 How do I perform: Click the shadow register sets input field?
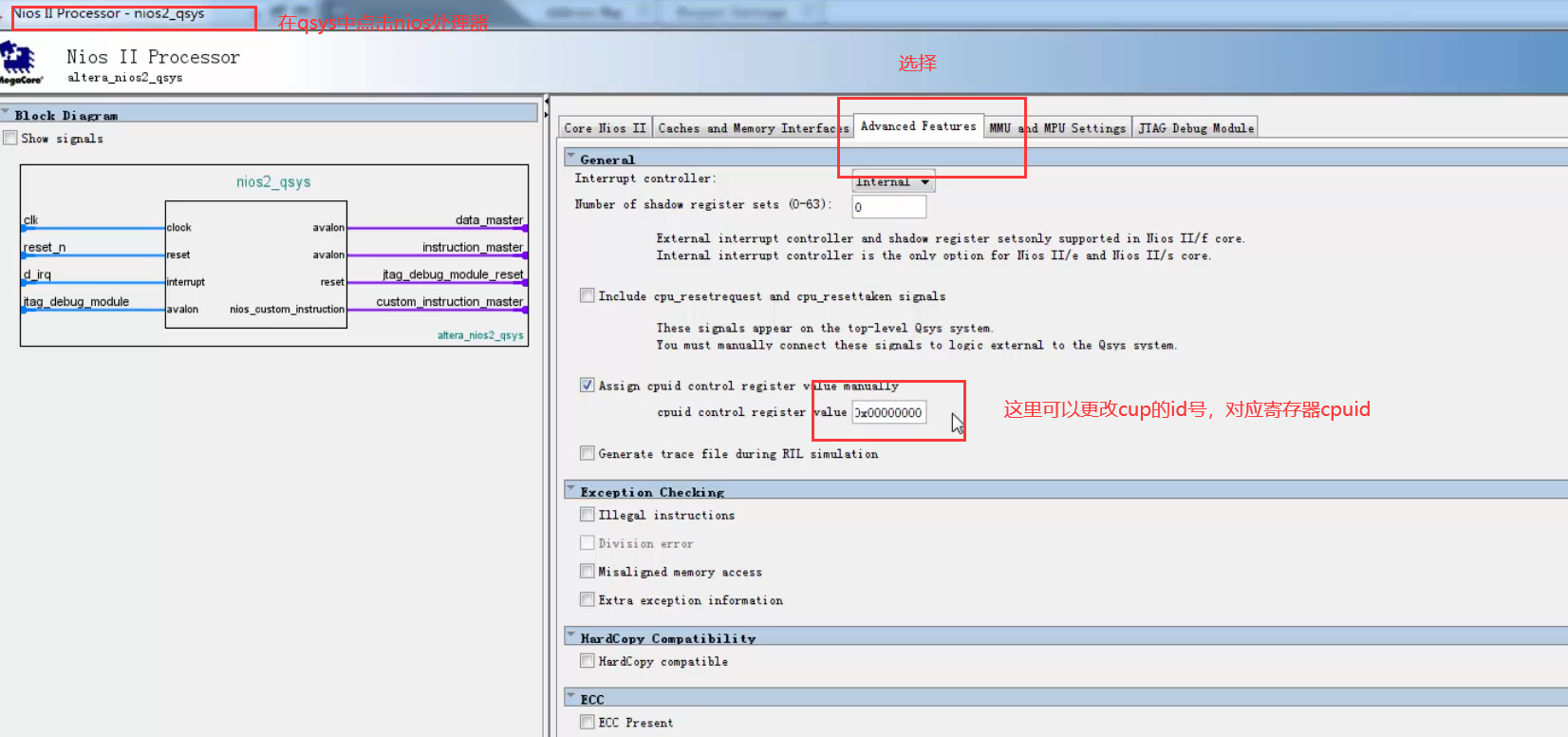pos(888,206)
